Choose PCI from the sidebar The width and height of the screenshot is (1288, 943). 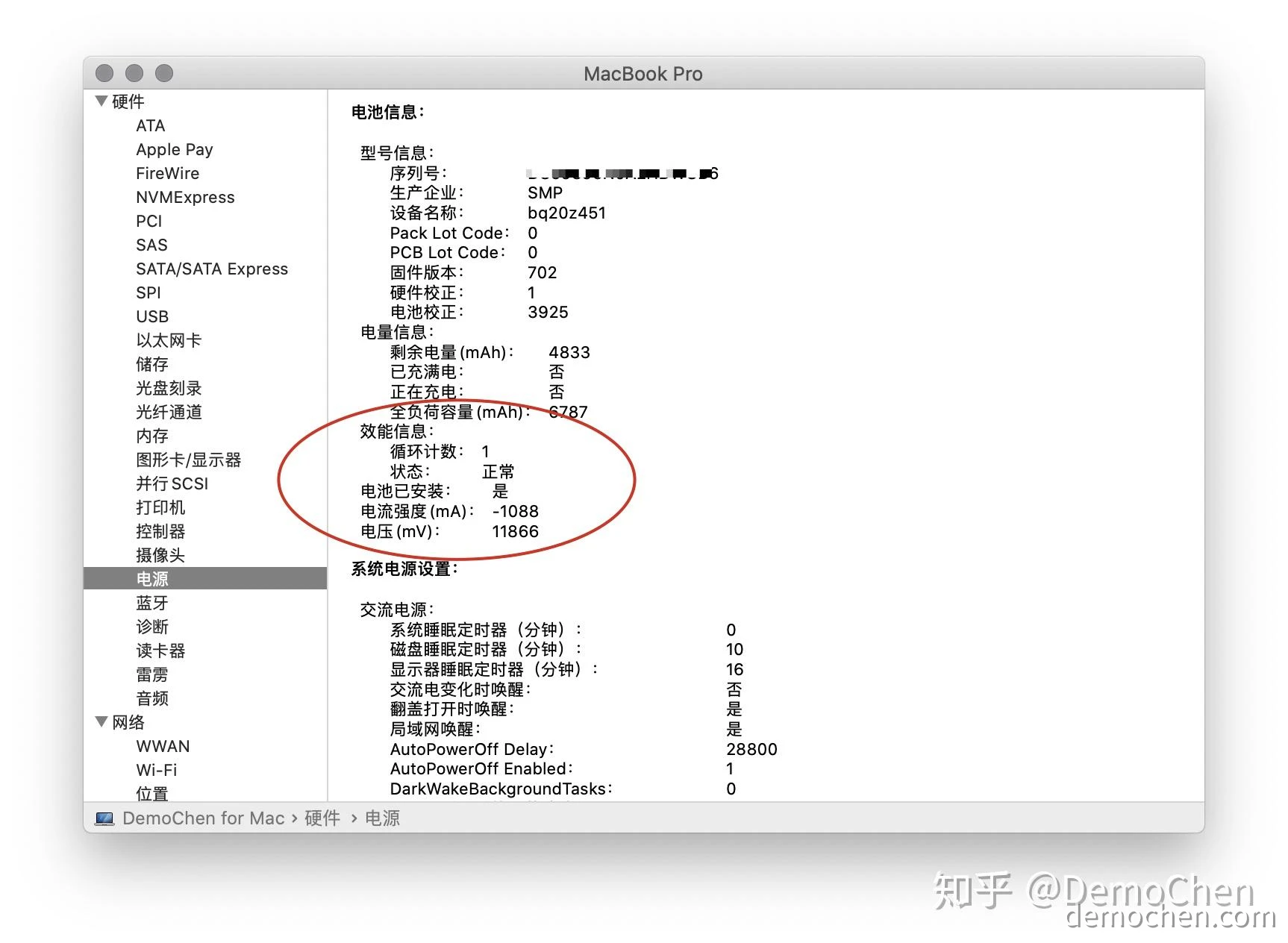click(149, 221)
